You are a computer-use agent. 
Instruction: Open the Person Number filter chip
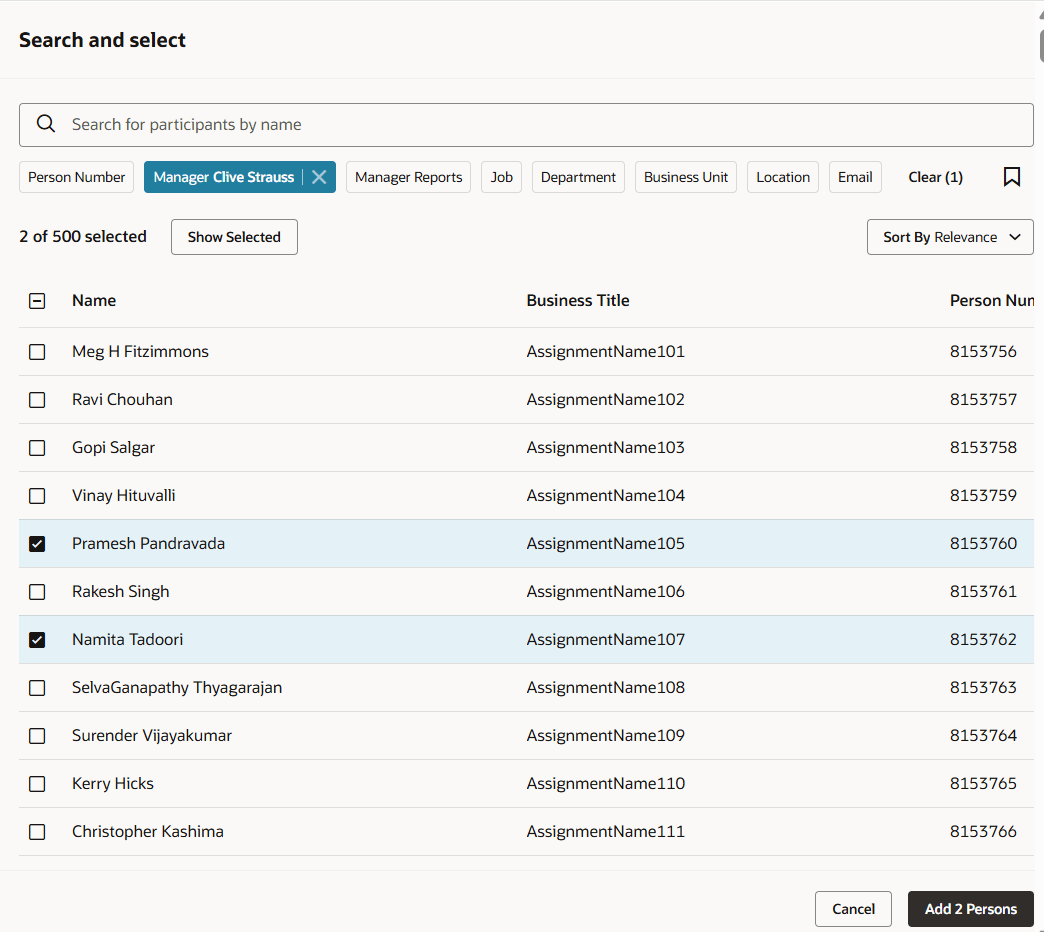(x=77, y=177)
